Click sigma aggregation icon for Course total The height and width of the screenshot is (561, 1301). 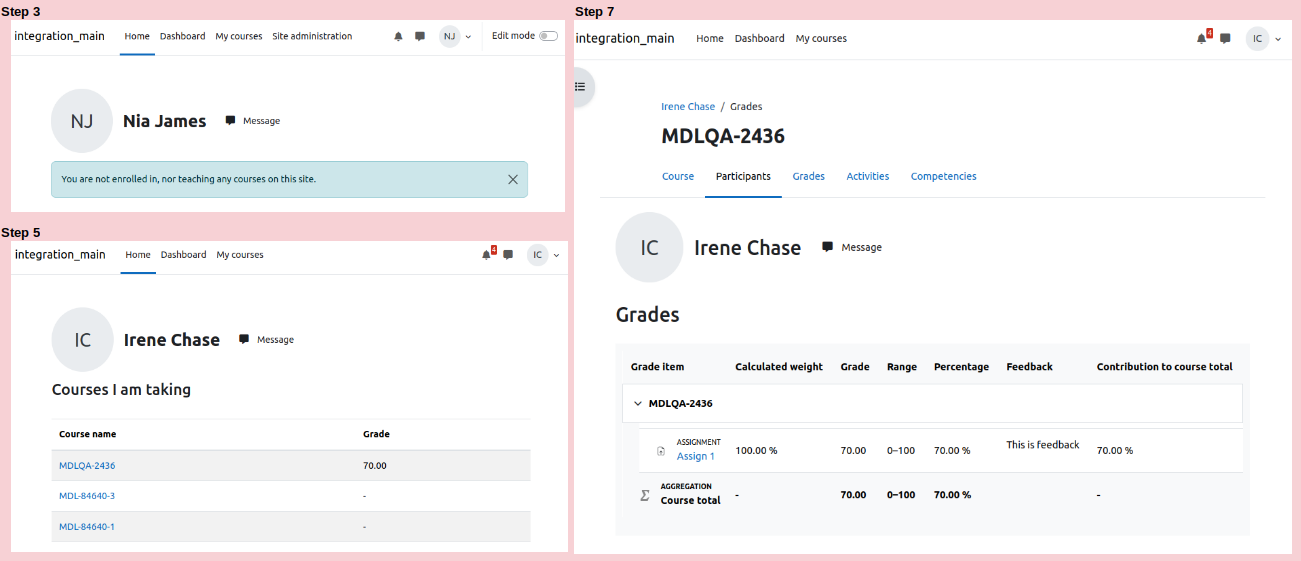(x=645, y=495)
